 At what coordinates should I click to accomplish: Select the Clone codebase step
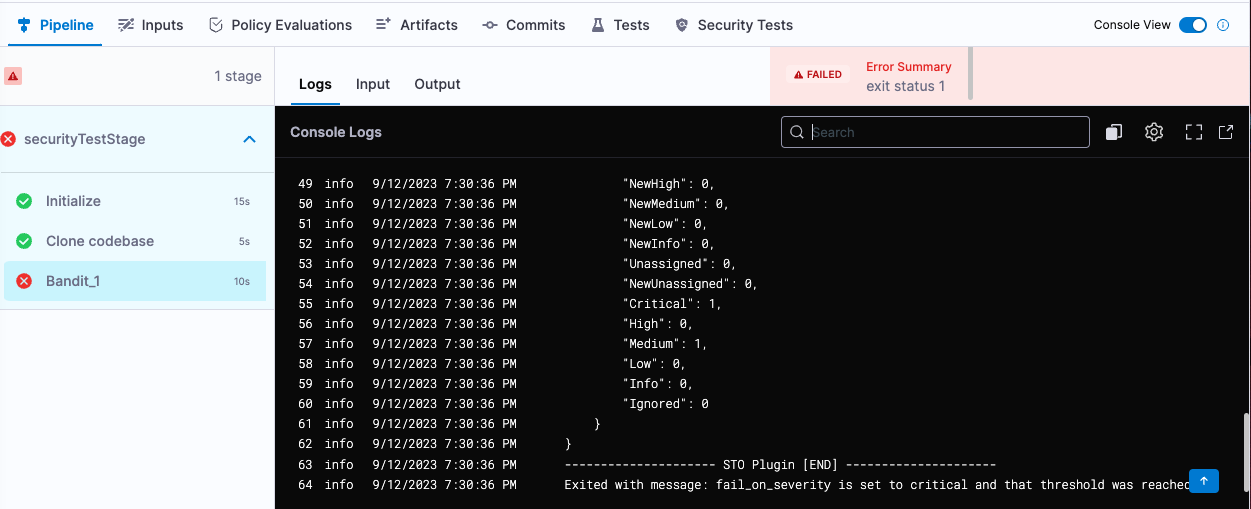(x=100, y=241)
